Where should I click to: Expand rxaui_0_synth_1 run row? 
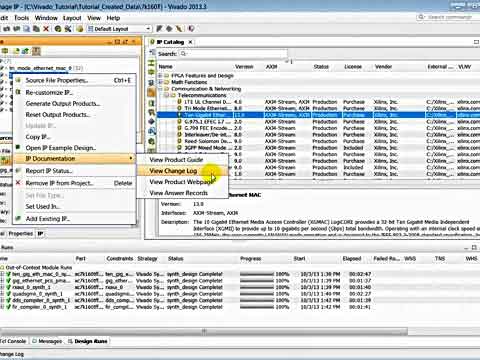(2, 287)
